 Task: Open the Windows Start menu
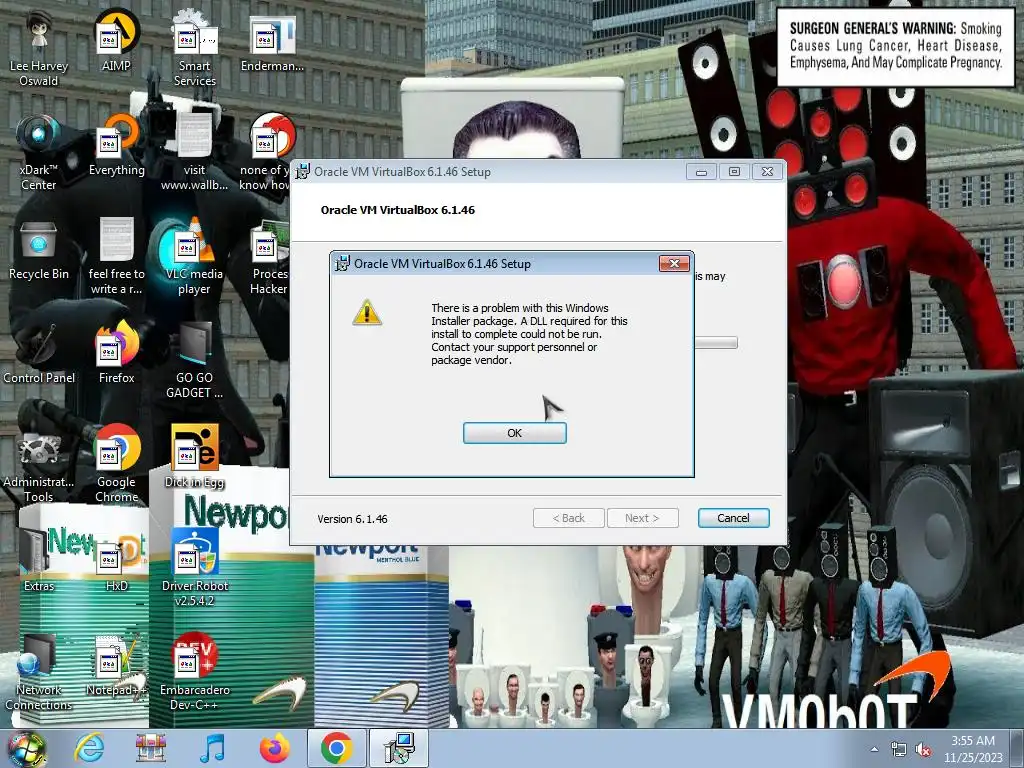point(25,749)
